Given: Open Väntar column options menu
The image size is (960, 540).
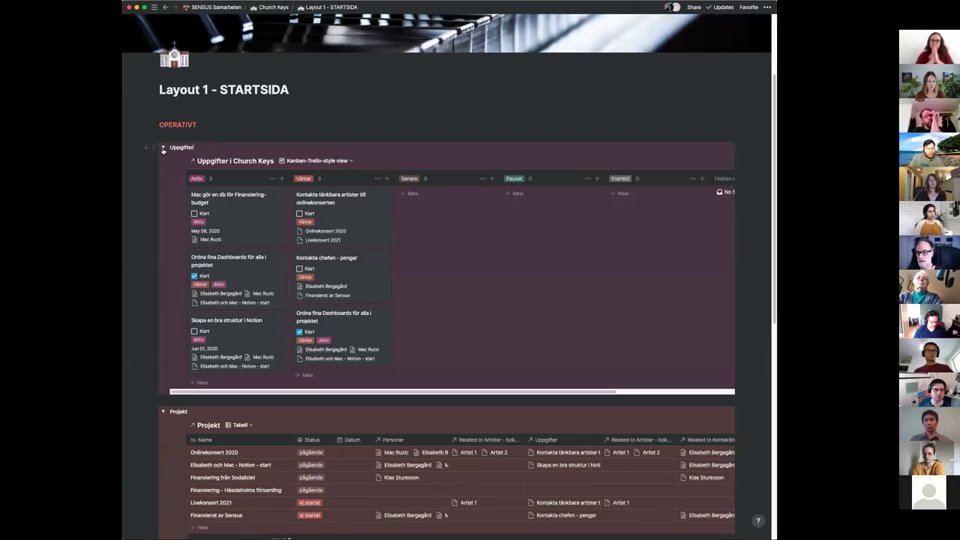Looking at the screenshot, I should point(378,179).
